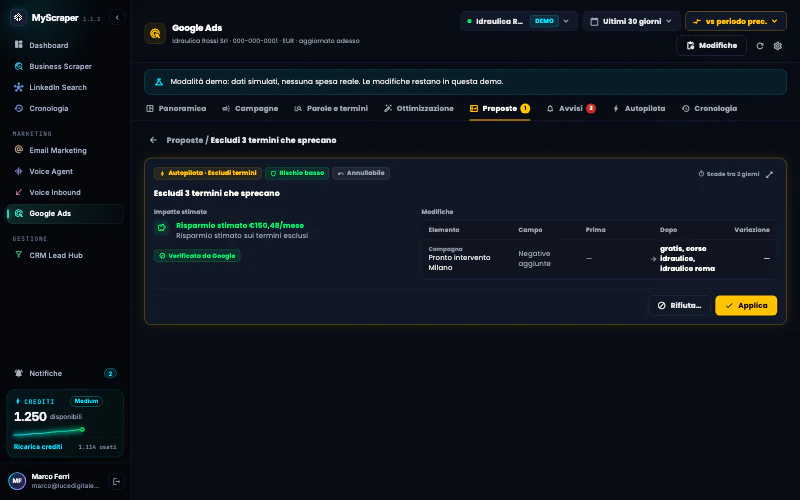The image size is (800, 500).
Task: Click the MyScraper logo icon
Action: 18,17
